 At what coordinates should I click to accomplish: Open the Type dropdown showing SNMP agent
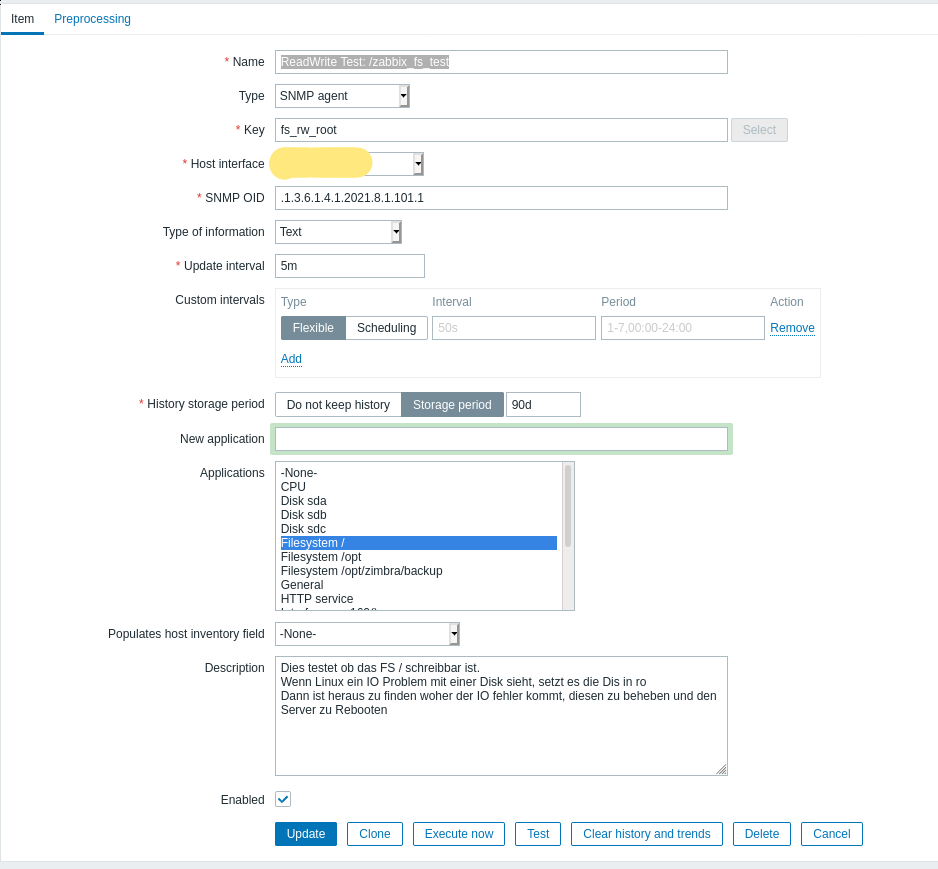[x=342, y=96]
